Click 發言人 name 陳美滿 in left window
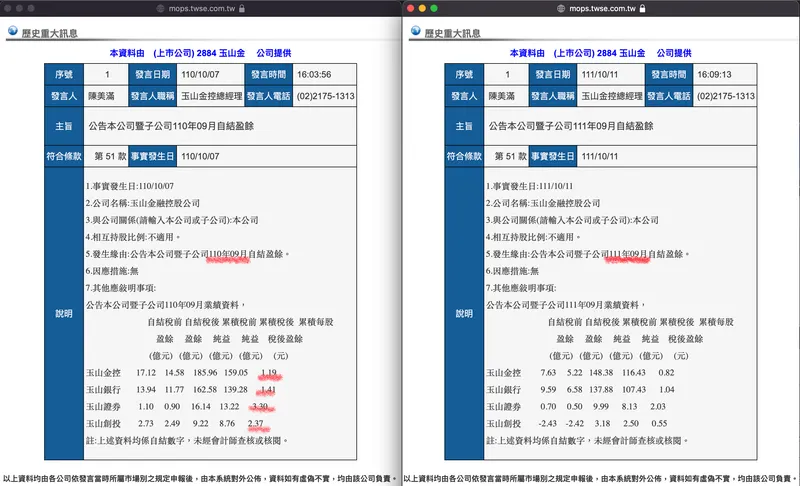This screenshot has width=800, height=486. pos(102,96)
